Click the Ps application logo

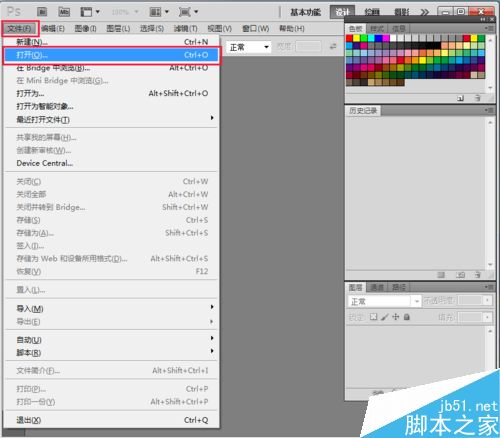click(14, 12)
